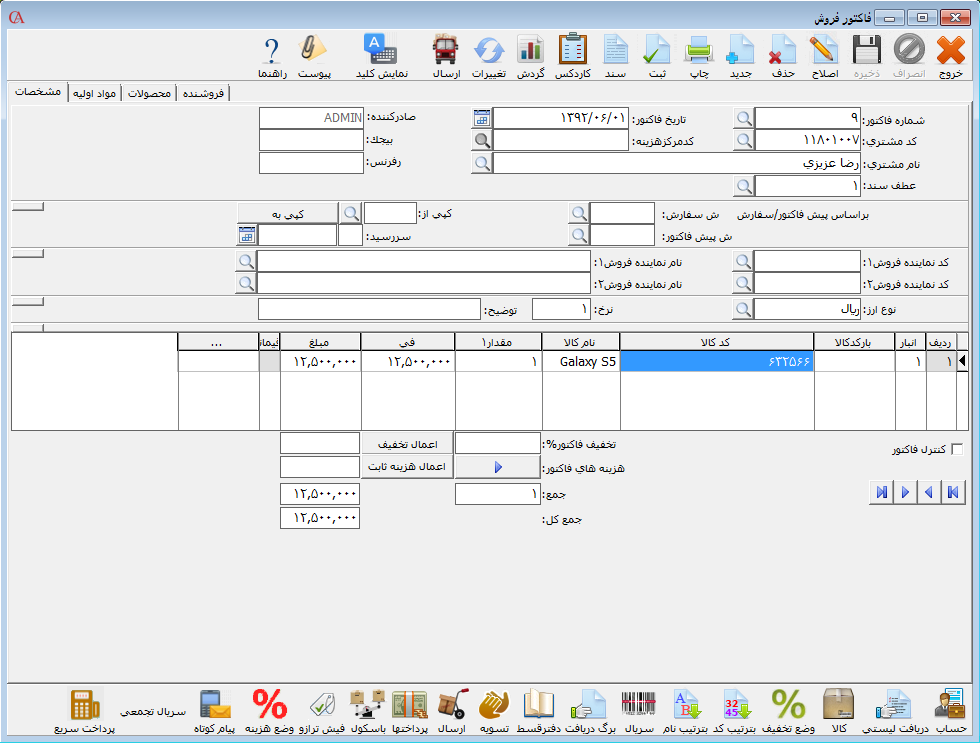
Task: Enable the Invoice control (کنترل فاکتور) checkbox
Action: pyautogui.click(x=957, y=450)
